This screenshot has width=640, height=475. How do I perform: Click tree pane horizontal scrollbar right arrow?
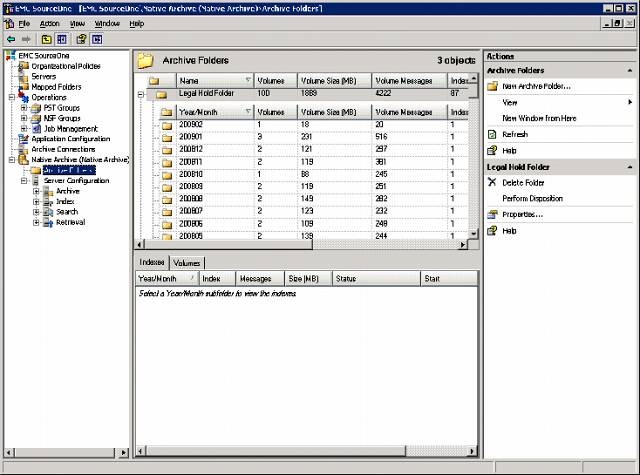click(123, 452)
